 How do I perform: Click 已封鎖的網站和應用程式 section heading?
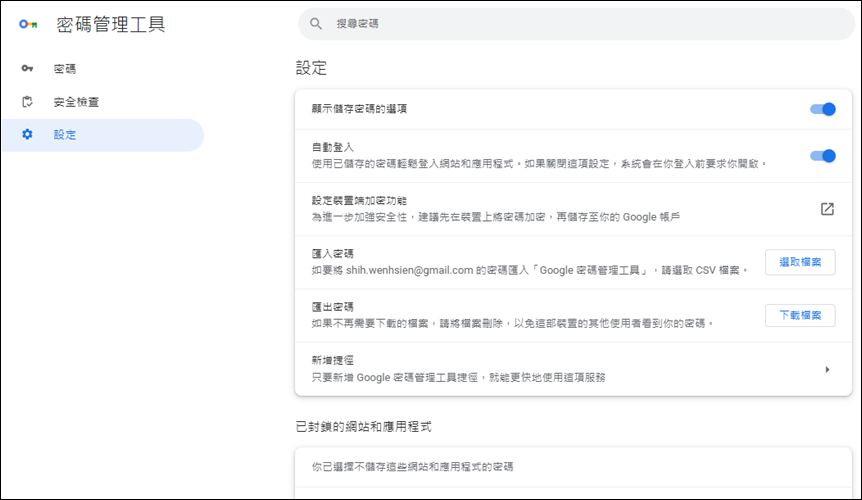click(x=363, y=426)
